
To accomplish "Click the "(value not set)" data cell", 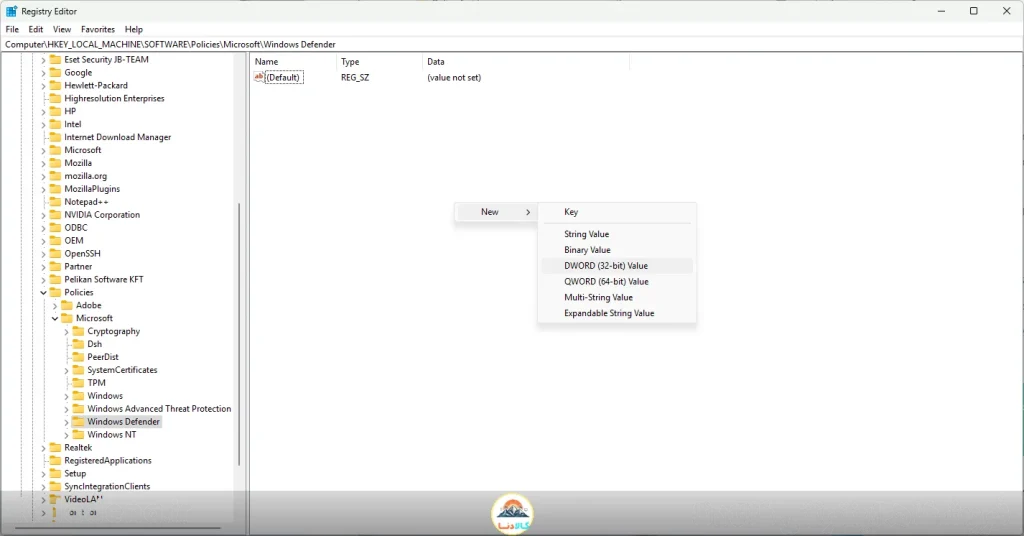I will (454, 77).
